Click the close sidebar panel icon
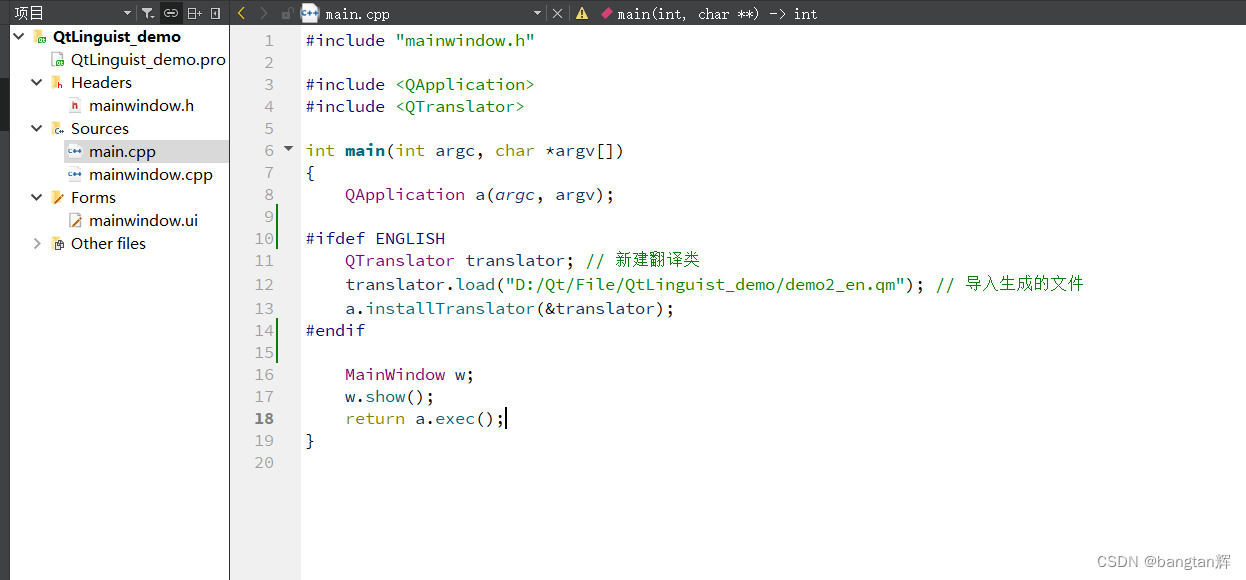 coord(216,13)
